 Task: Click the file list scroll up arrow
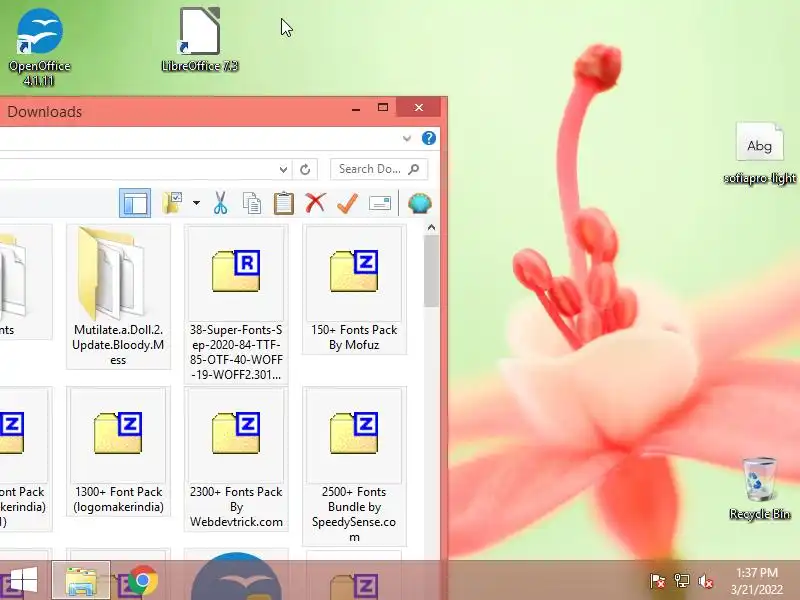click(x=431, y=228)
